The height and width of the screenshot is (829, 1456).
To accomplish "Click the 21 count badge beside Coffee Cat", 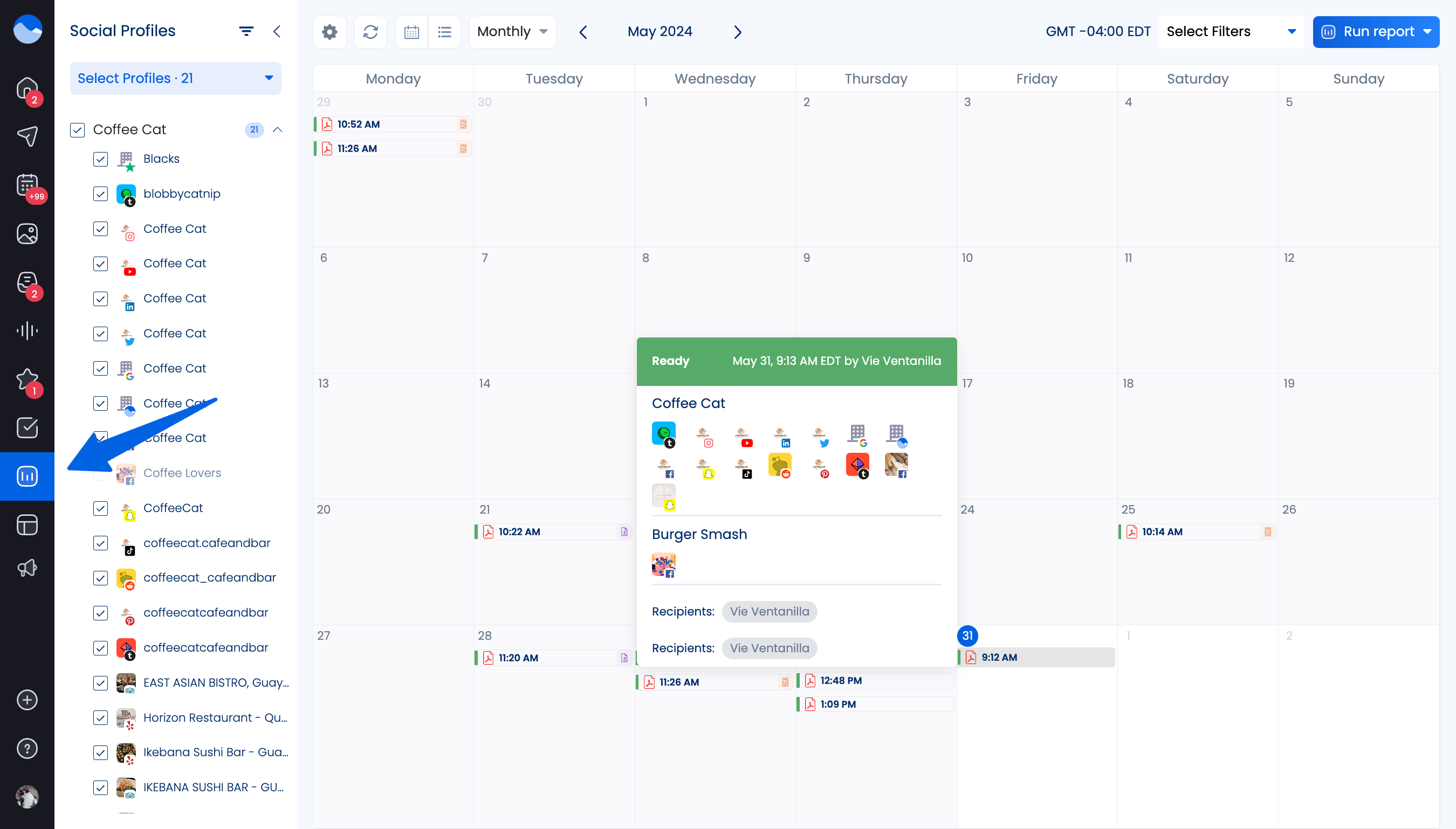I will (x=254, y=130).
